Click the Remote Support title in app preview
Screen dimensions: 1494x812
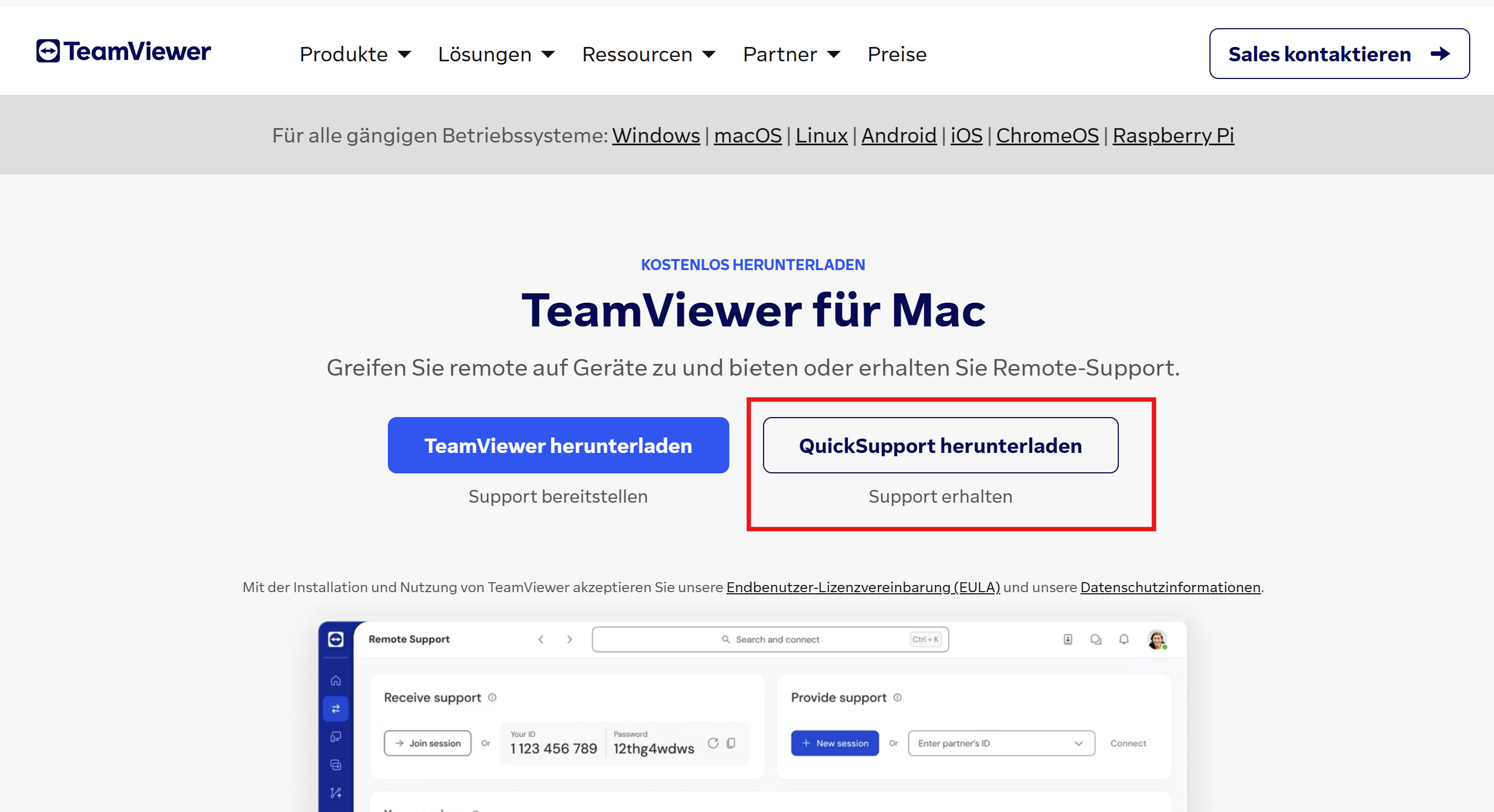click(x=409, y=639)
